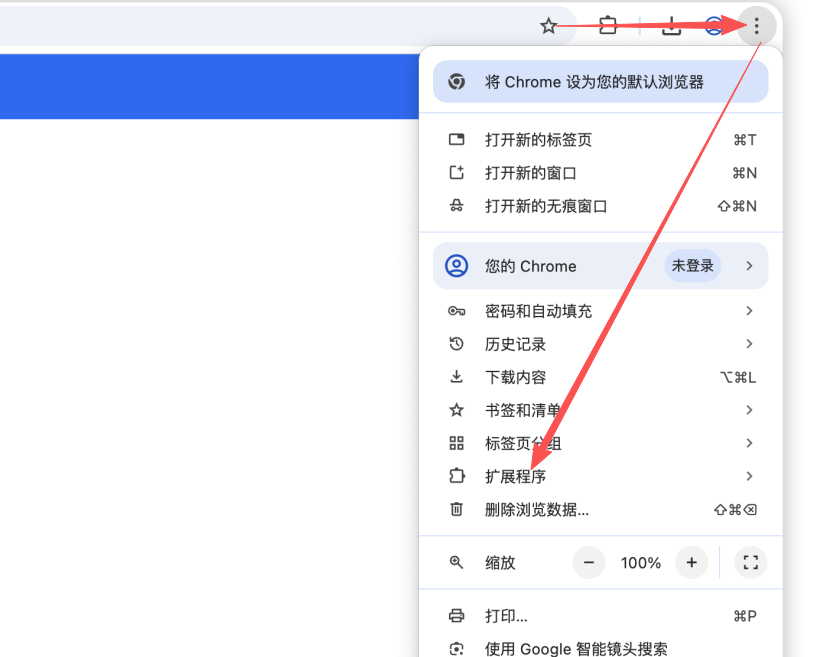Expand 密码和自动填充 submenu chevron
Screen dimensions: 821x657
point(749,311)
